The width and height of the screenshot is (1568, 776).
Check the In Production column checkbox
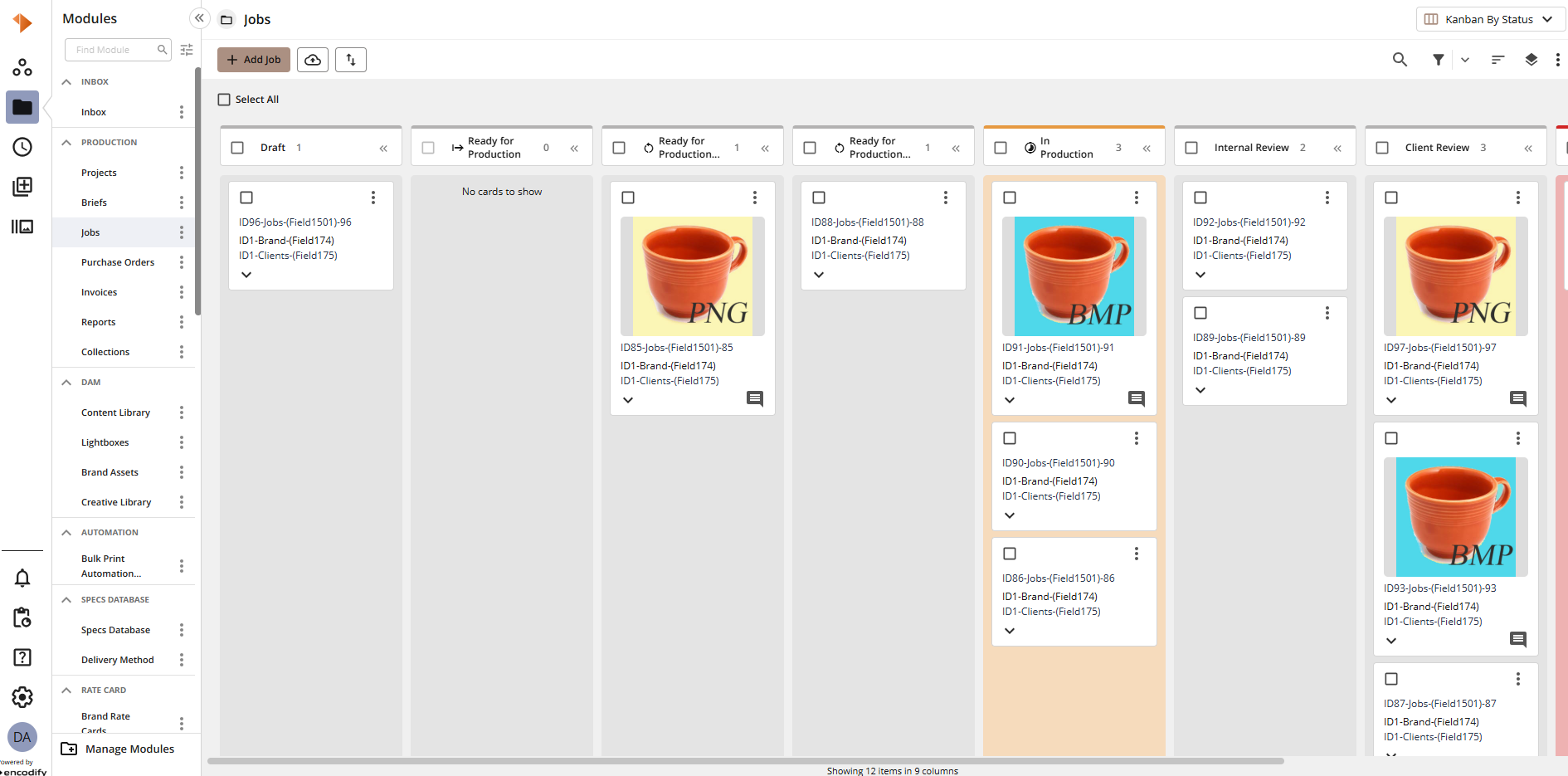coord(1001,148)
